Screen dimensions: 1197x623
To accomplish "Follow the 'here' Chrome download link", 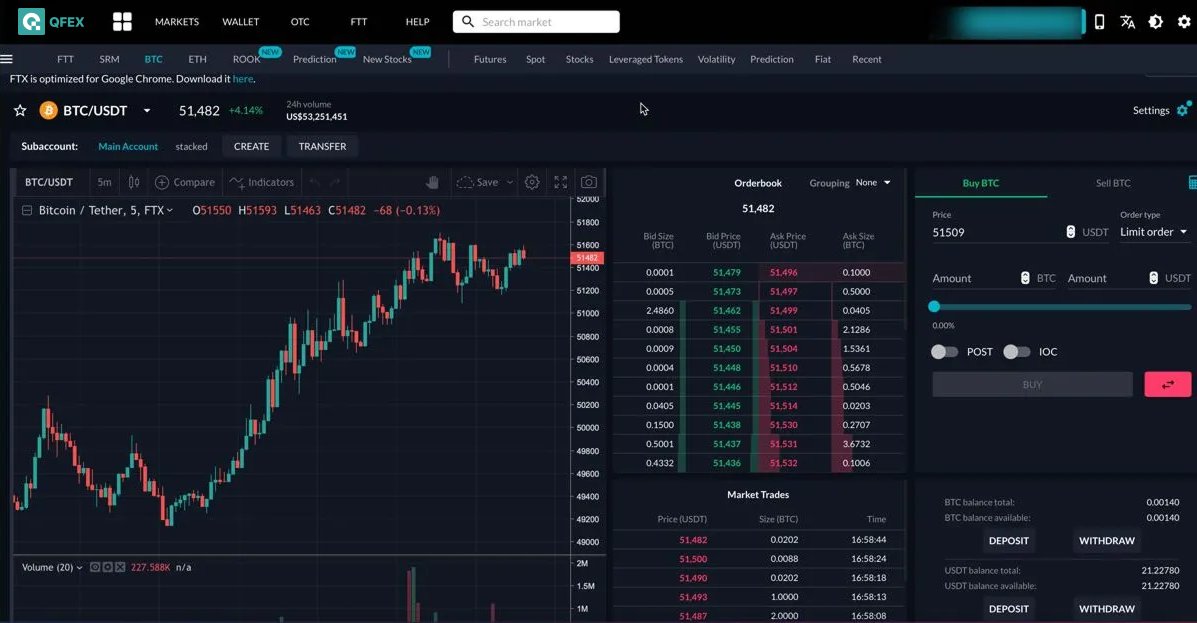I will click(243, 79).
